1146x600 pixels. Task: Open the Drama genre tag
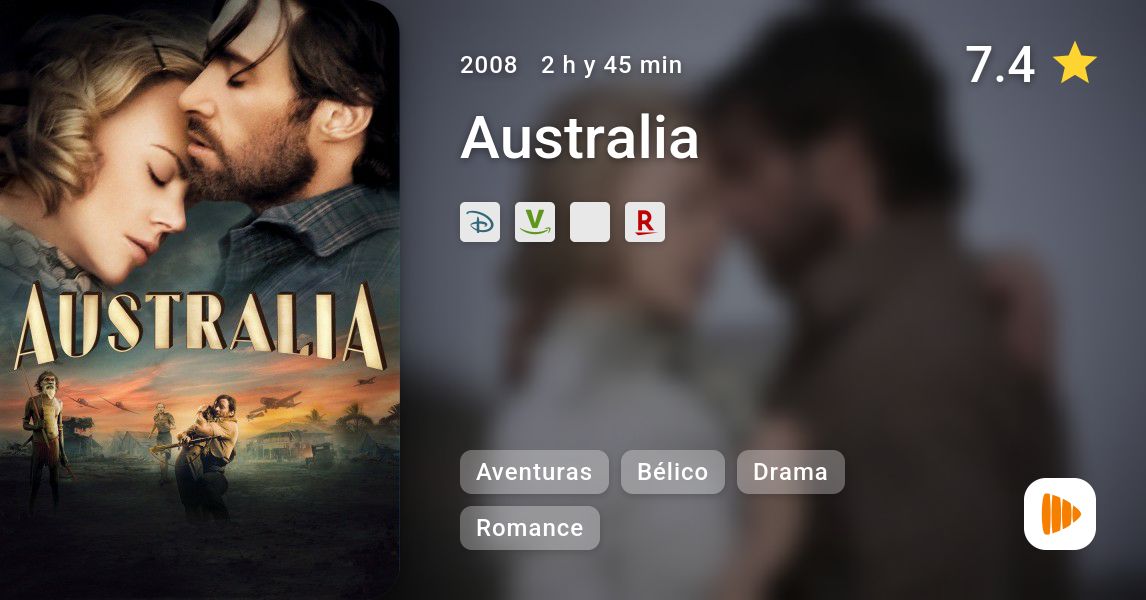click(791, 472)
